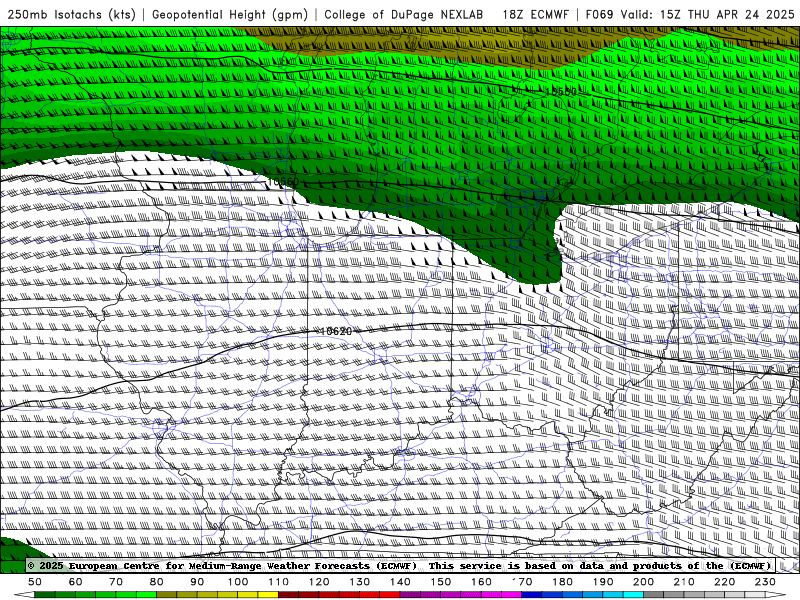Click the 10500 height contour label

click(561, 91)
